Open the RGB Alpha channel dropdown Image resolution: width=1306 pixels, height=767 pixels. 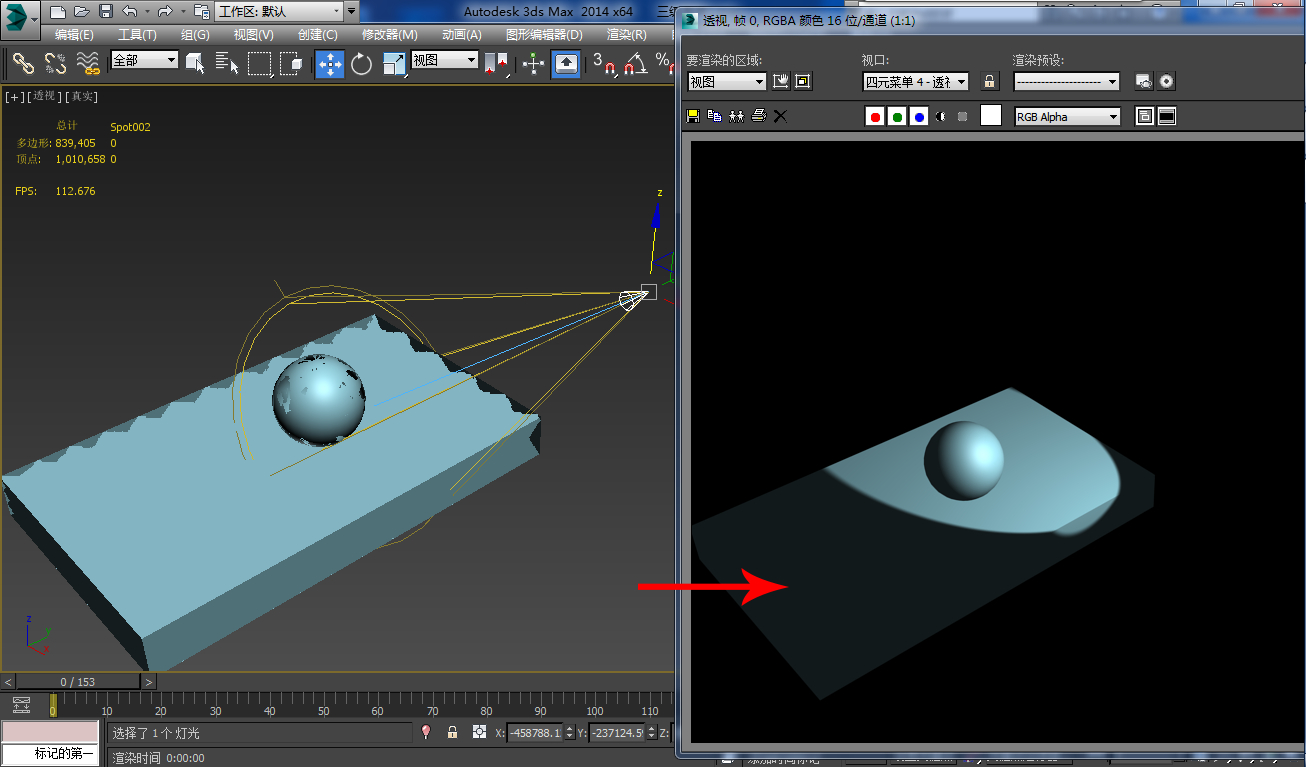click(1067, 117)
